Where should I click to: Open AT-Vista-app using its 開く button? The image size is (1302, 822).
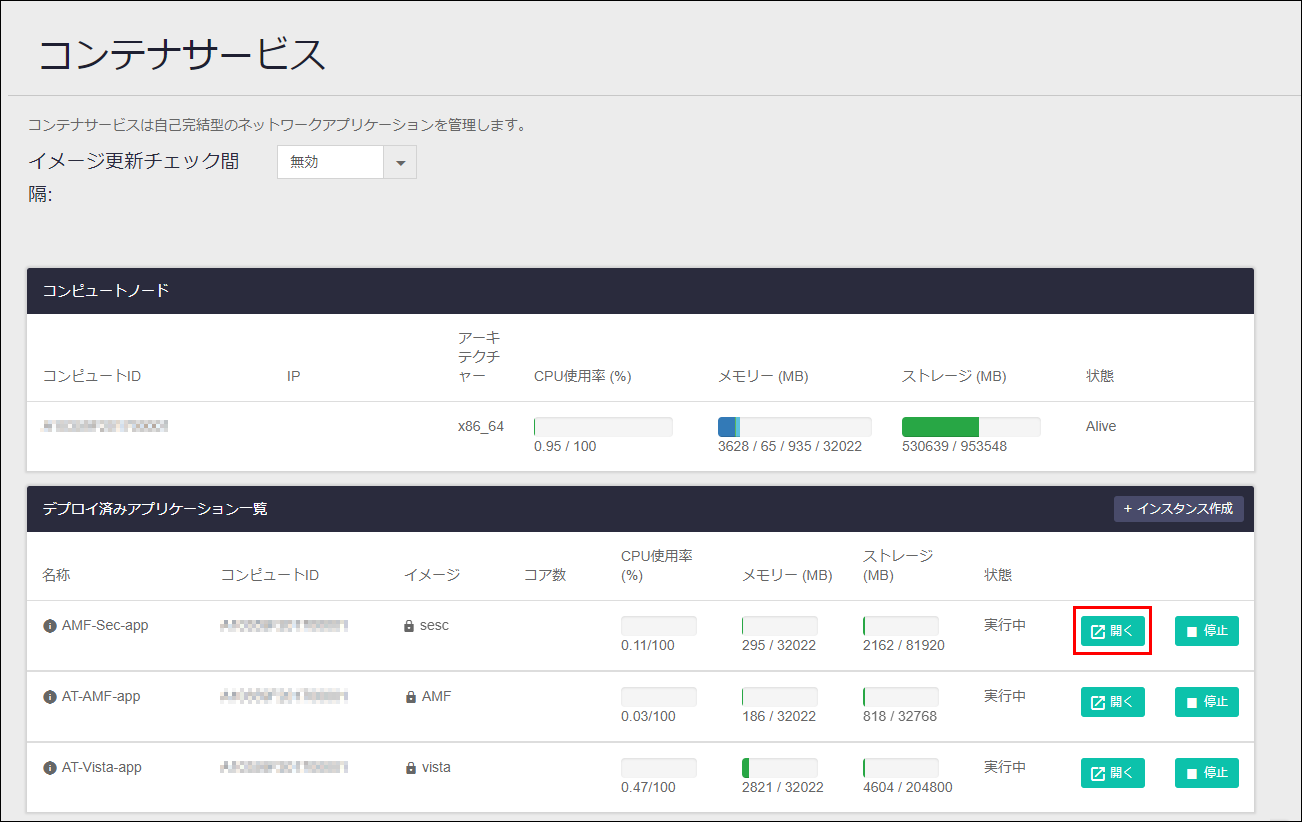coord(1112,772)
